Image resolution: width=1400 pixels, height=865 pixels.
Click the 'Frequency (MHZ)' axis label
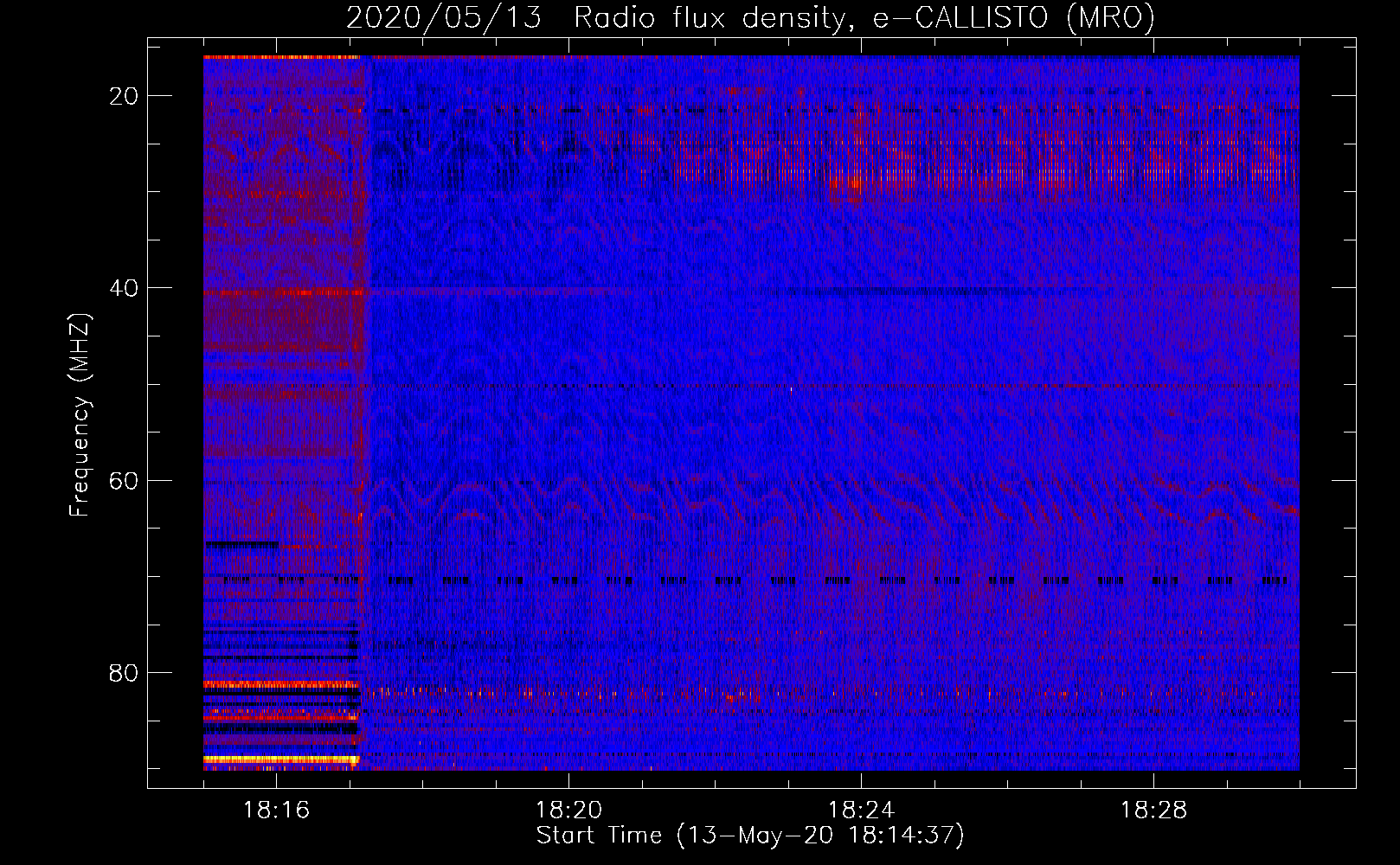click(80, 416)
